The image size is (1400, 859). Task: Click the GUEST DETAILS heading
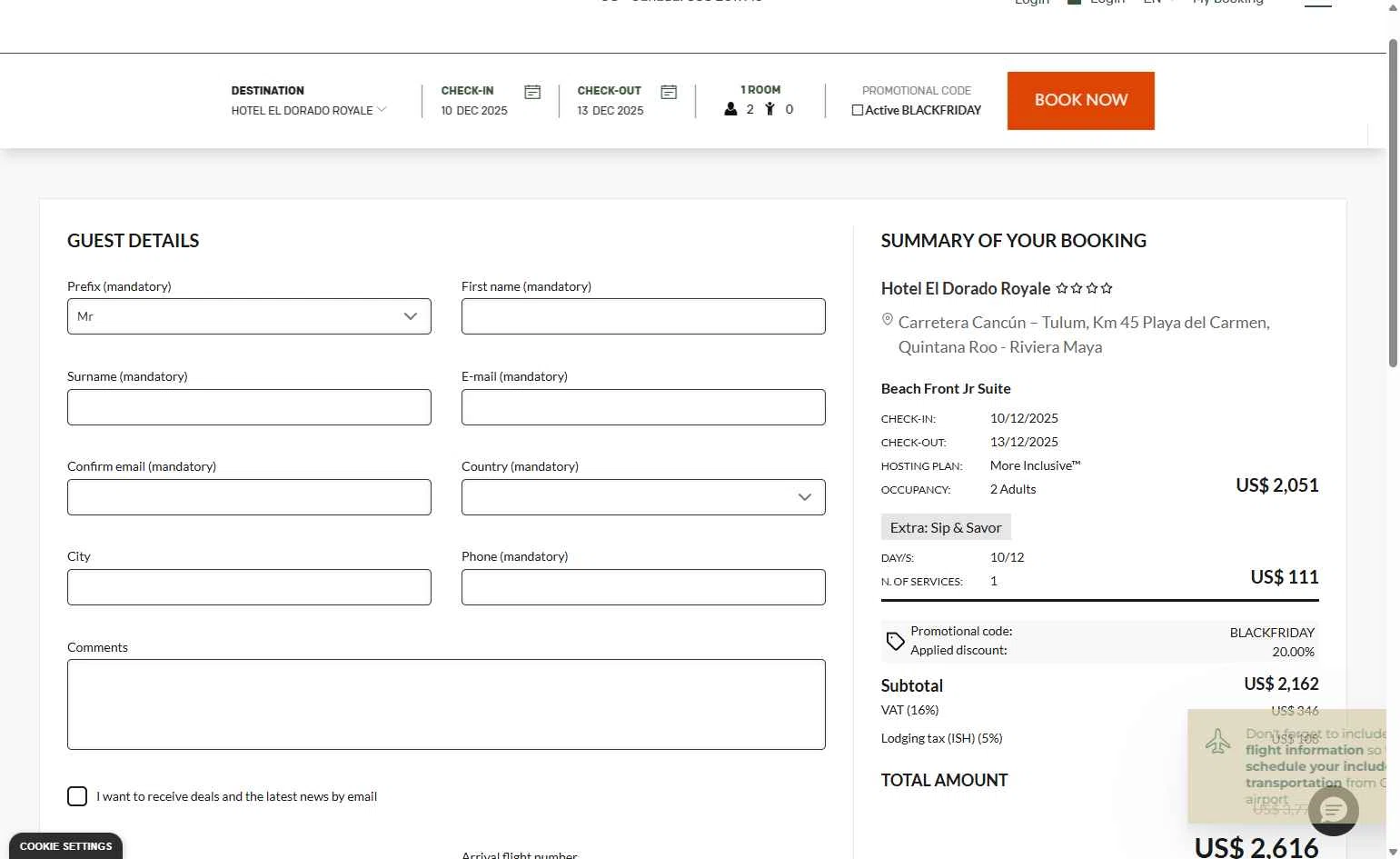pos(133,241)
